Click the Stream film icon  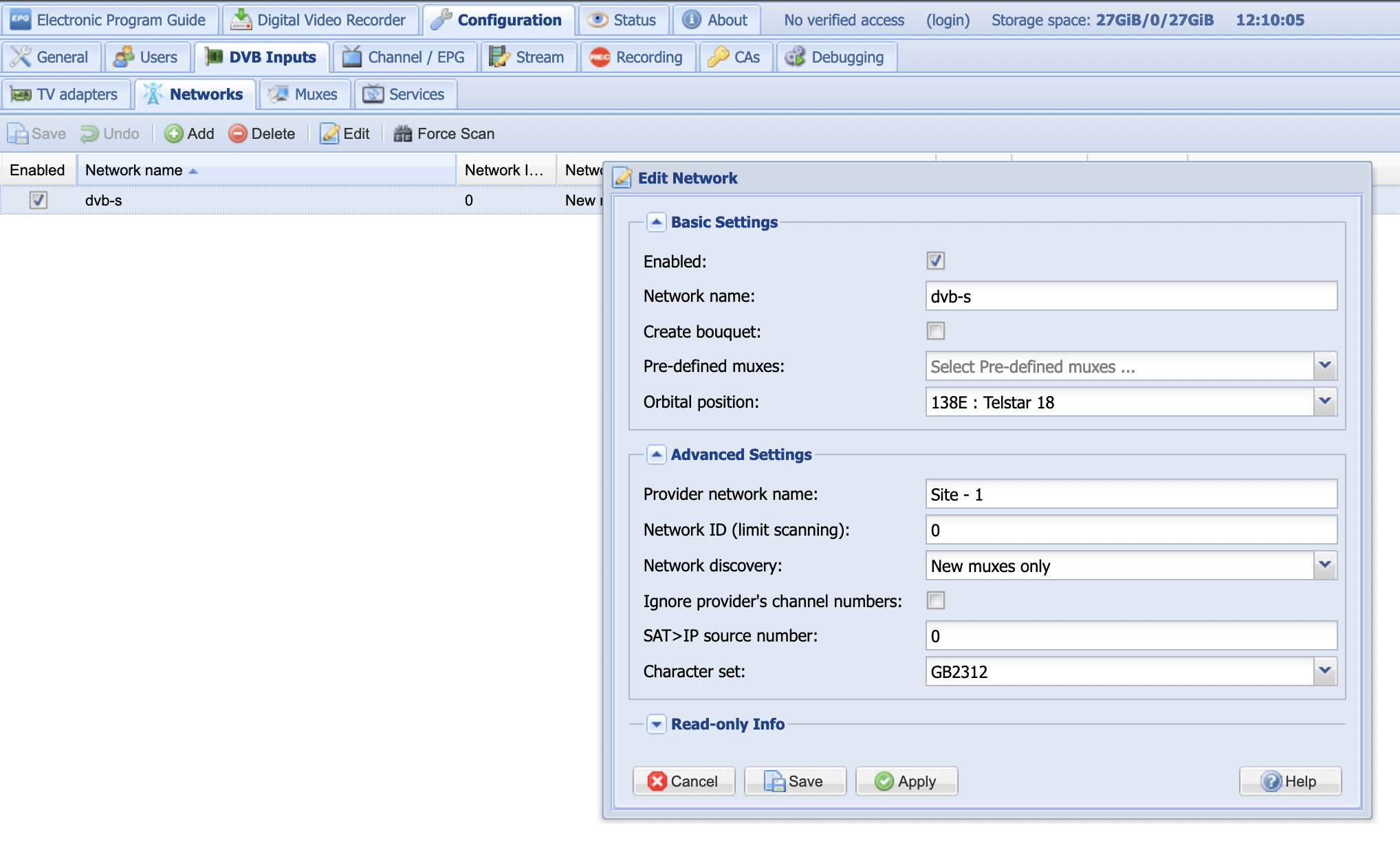(x=500, y=57)
